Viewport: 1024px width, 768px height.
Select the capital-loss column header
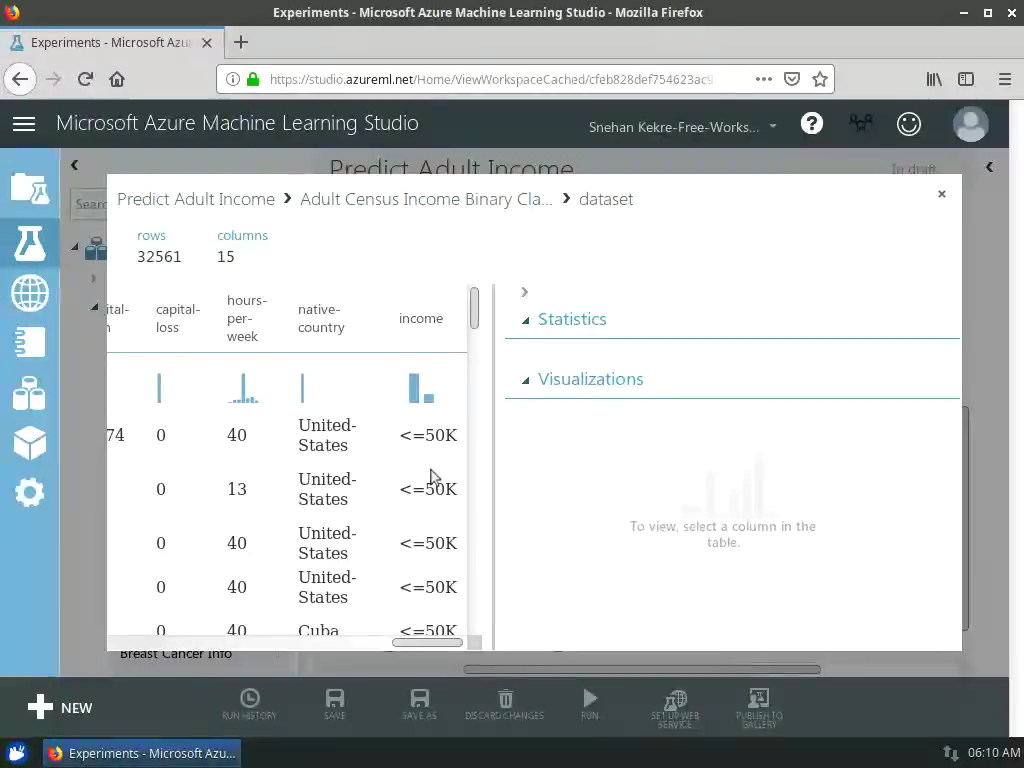click(x=178, y=319)
